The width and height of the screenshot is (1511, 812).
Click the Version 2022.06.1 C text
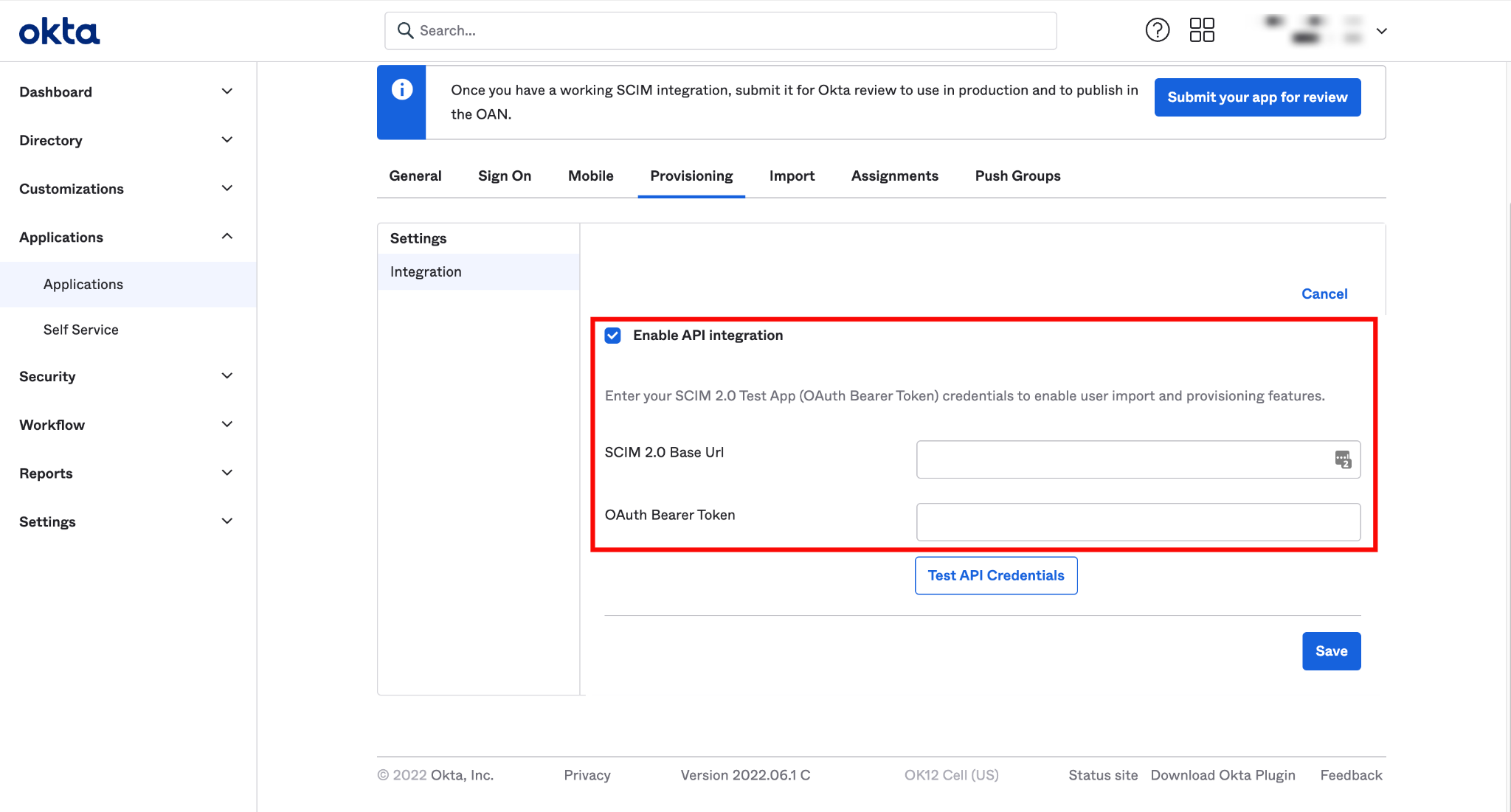click(x=745, y=775)
